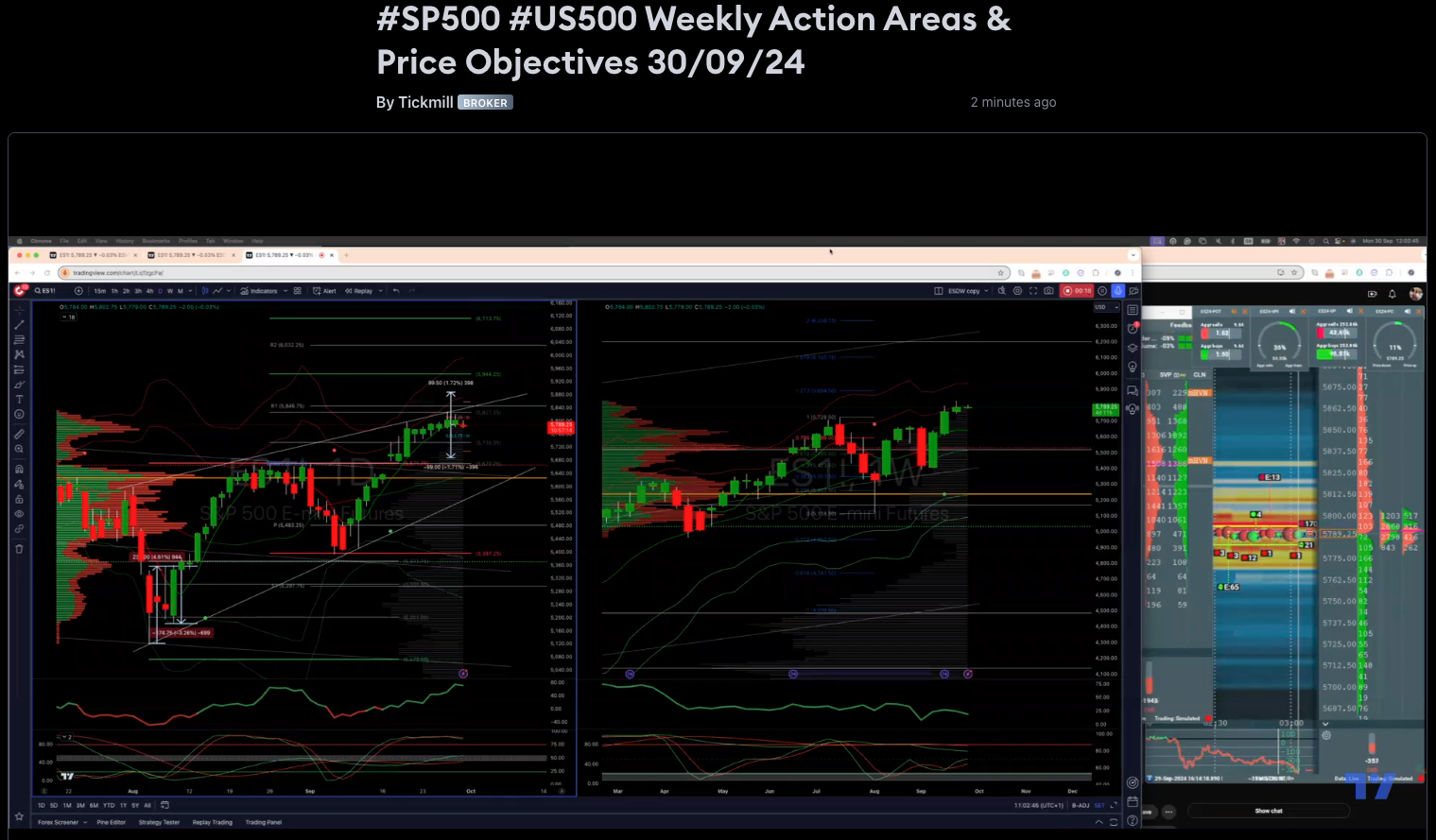This screenshot has height=840, width=1436.
Task: Open the watchlist panel icon
Action: point(1133,310)
